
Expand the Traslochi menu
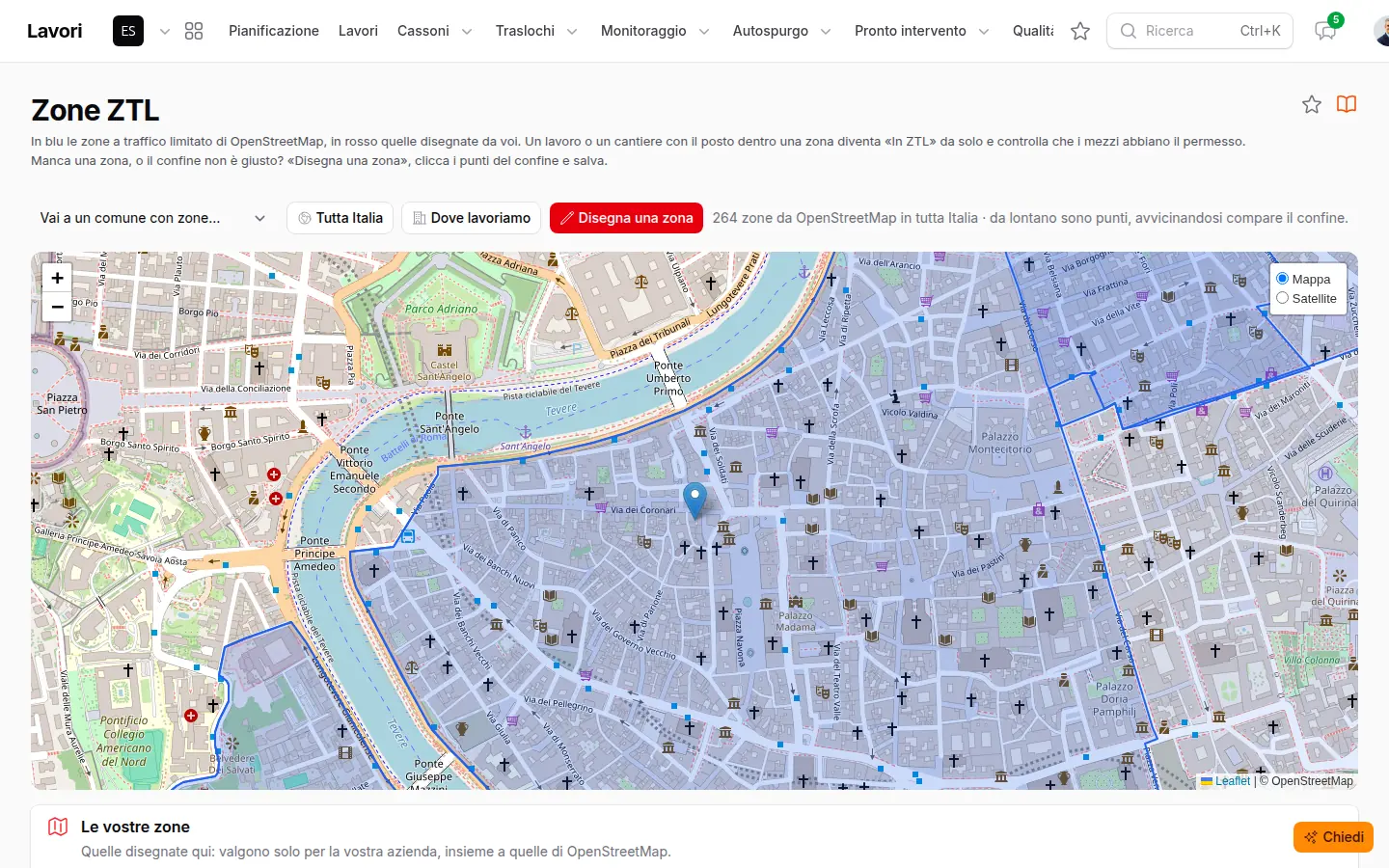click(x=536, y=31)
